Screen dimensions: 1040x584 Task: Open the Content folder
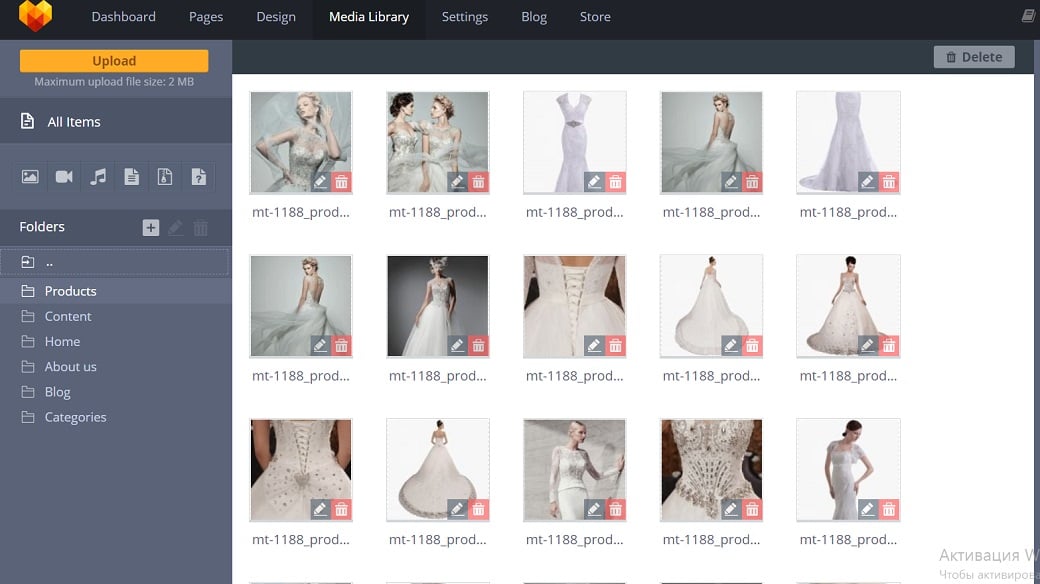pyautogui.click(x=68, y=316)
